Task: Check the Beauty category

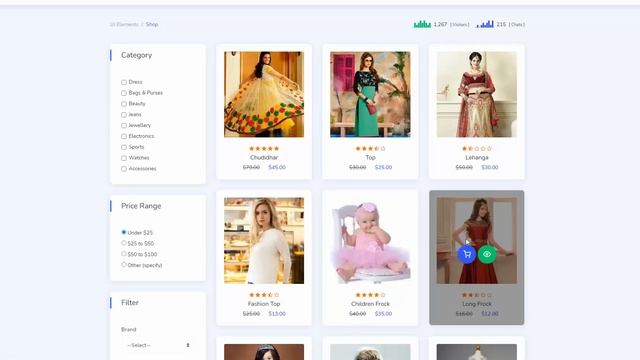Action: click(124, 104)
